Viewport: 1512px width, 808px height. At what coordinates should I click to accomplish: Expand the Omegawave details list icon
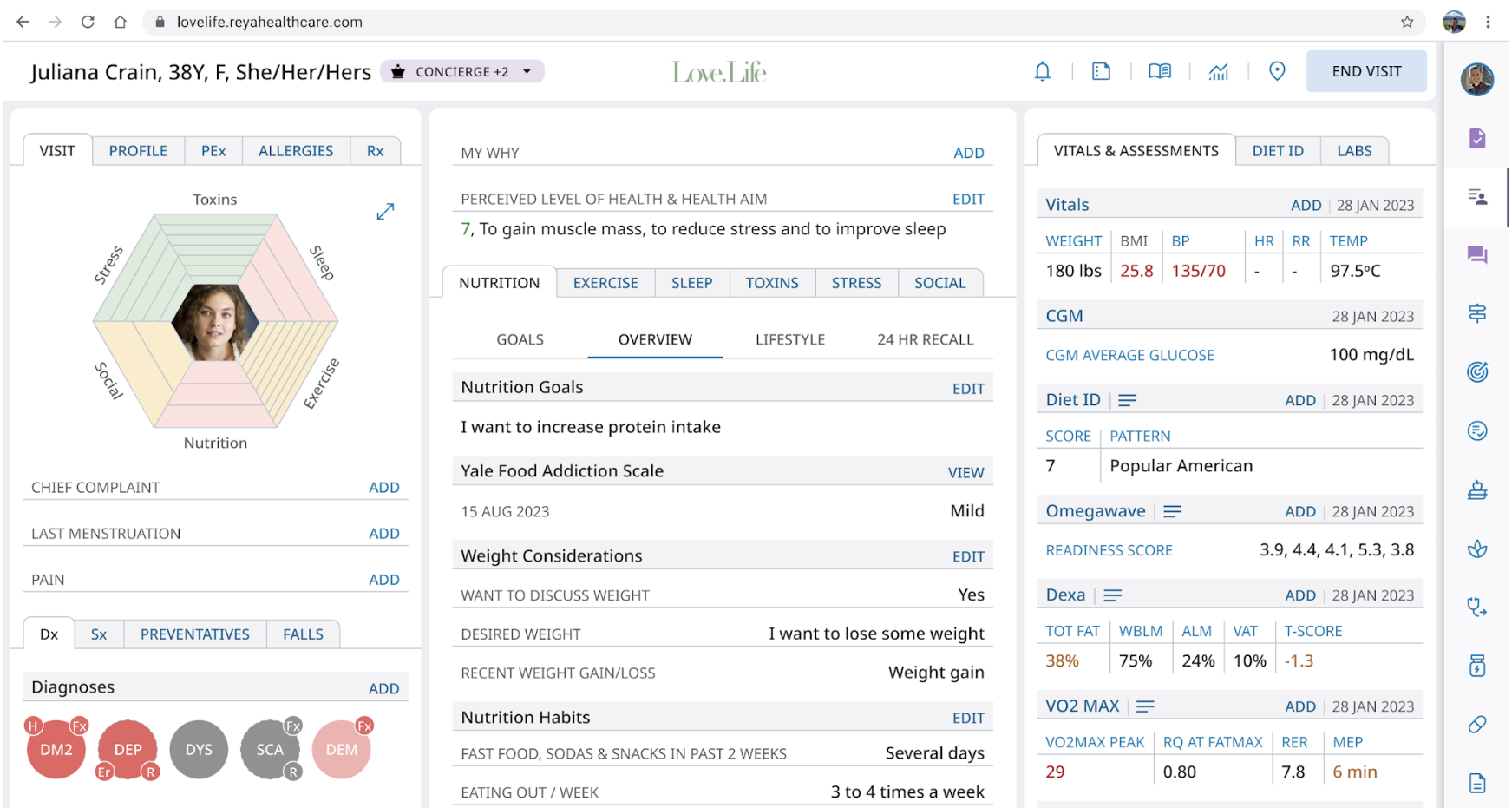coord(1172,512)
